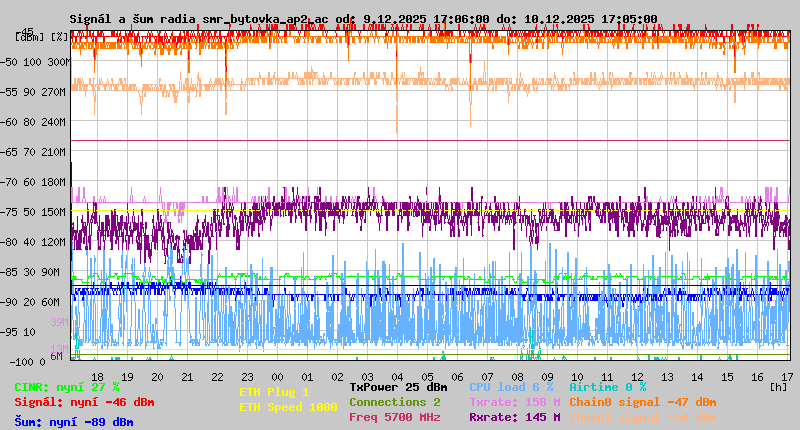
Task: Click the hour '11' on the time axis
Action: 607,377
